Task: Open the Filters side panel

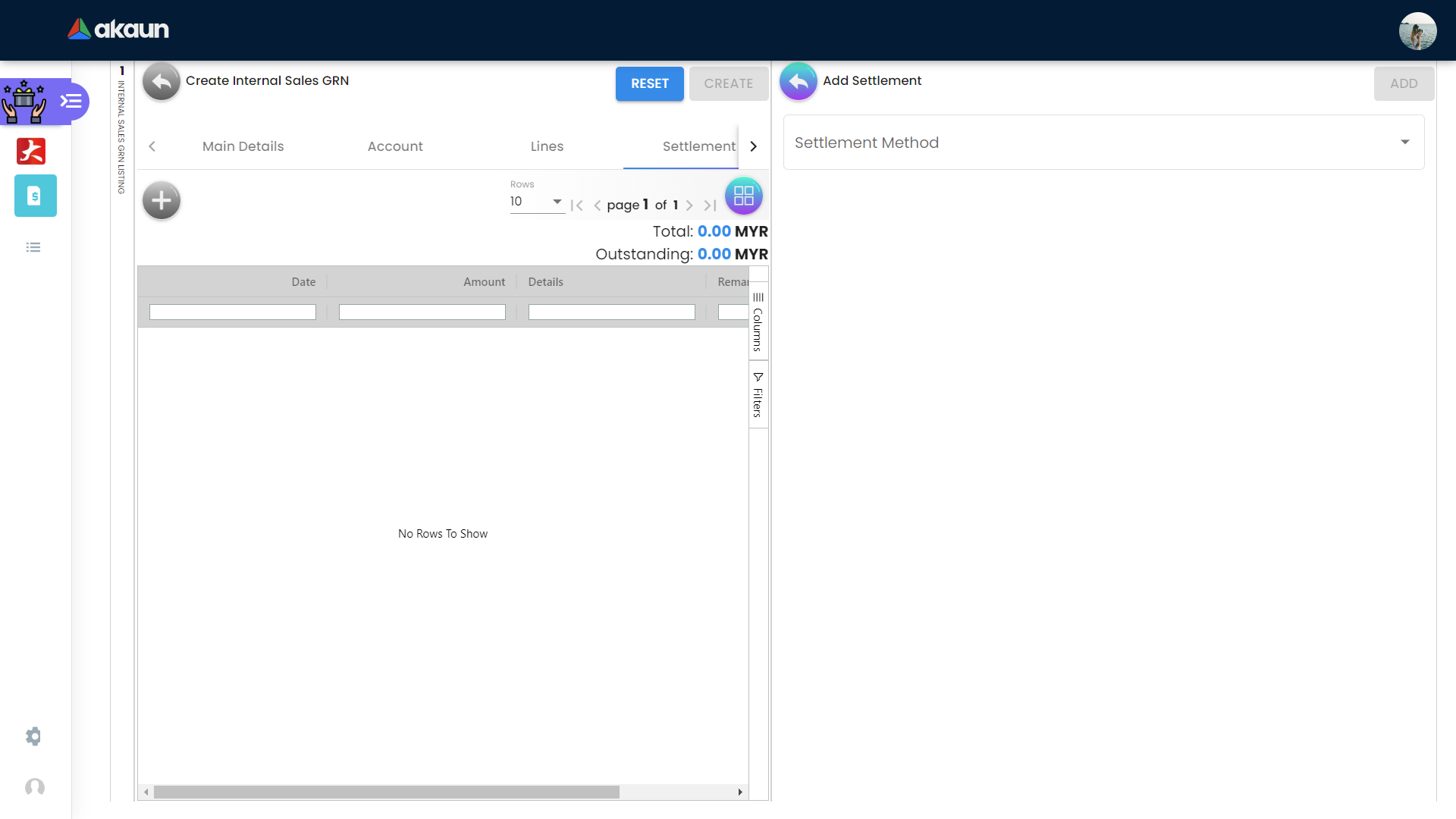Action: (758, 394)
